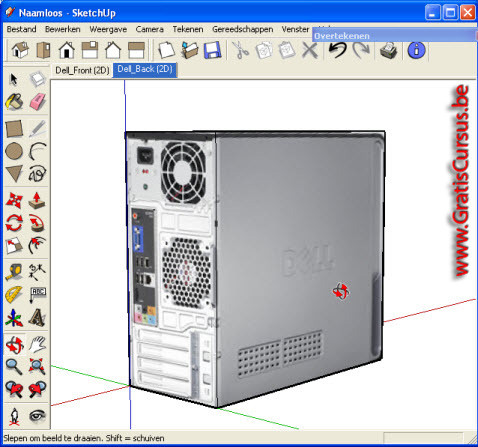Pick the Protractor tool
The width and height of the screenshot is (478, 447).
tap(14, 294)
